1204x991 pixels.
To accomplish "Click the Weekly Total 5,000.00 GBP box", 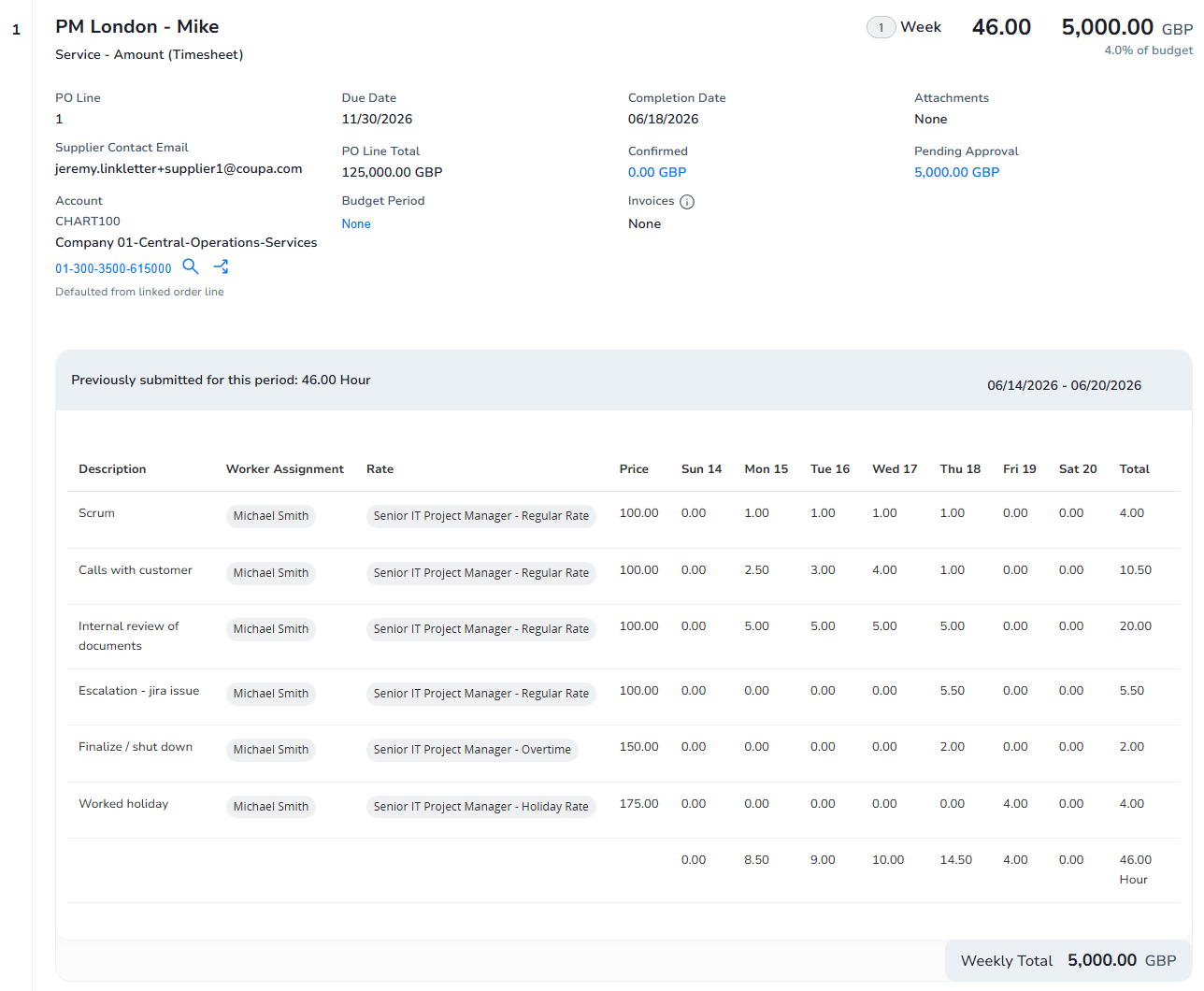I will pyautogui.click(x=1068, y=960).
